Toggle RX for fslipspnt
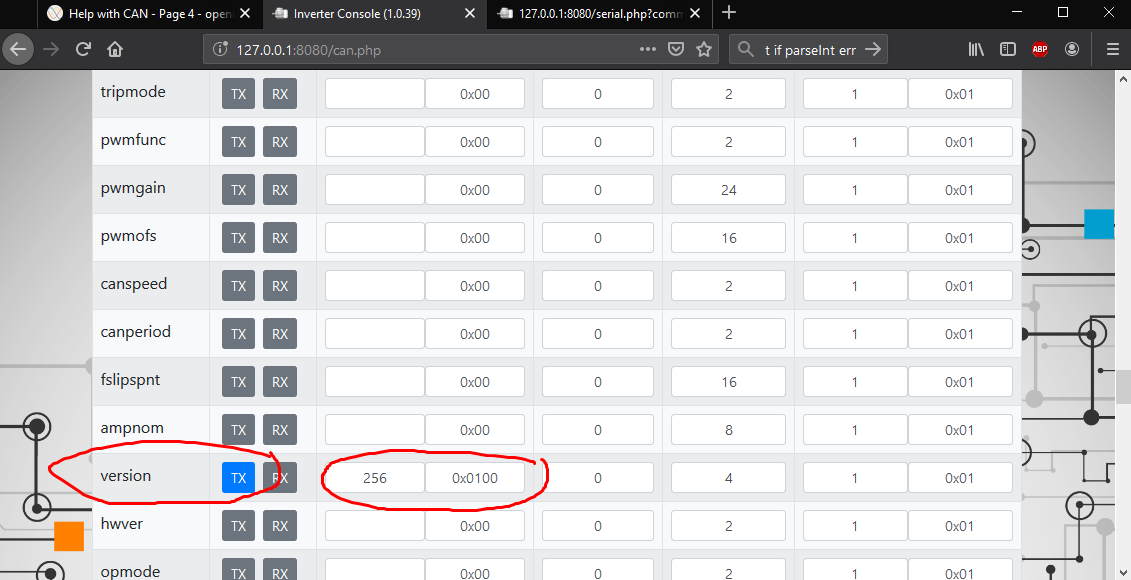 (280, 382)
